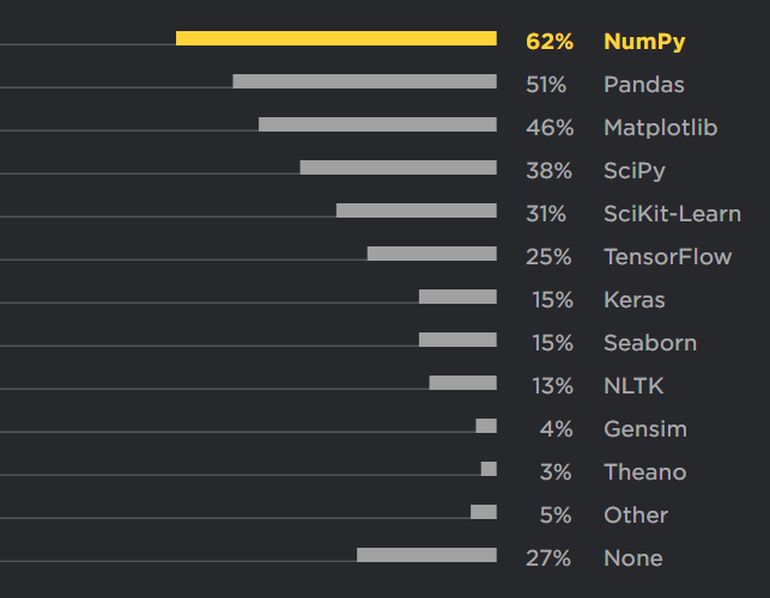Click the 62% value for NumPy
Image resolution: width=770 pixels, height=598 pixels.
pyautogui.click(x=549, y=42)
